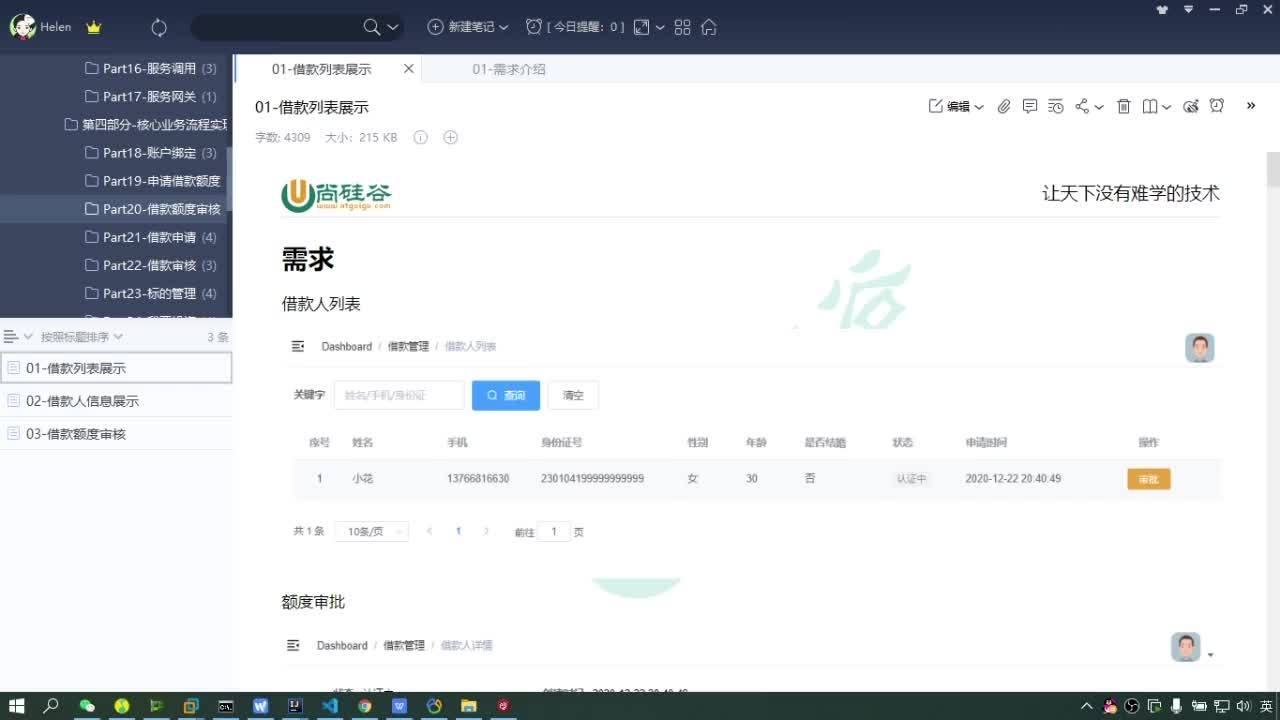The height and width of the screenshot is (720, 1280).
Task: Open IntelliJ IDEA from the taskbar
Action: pos(295,706)
